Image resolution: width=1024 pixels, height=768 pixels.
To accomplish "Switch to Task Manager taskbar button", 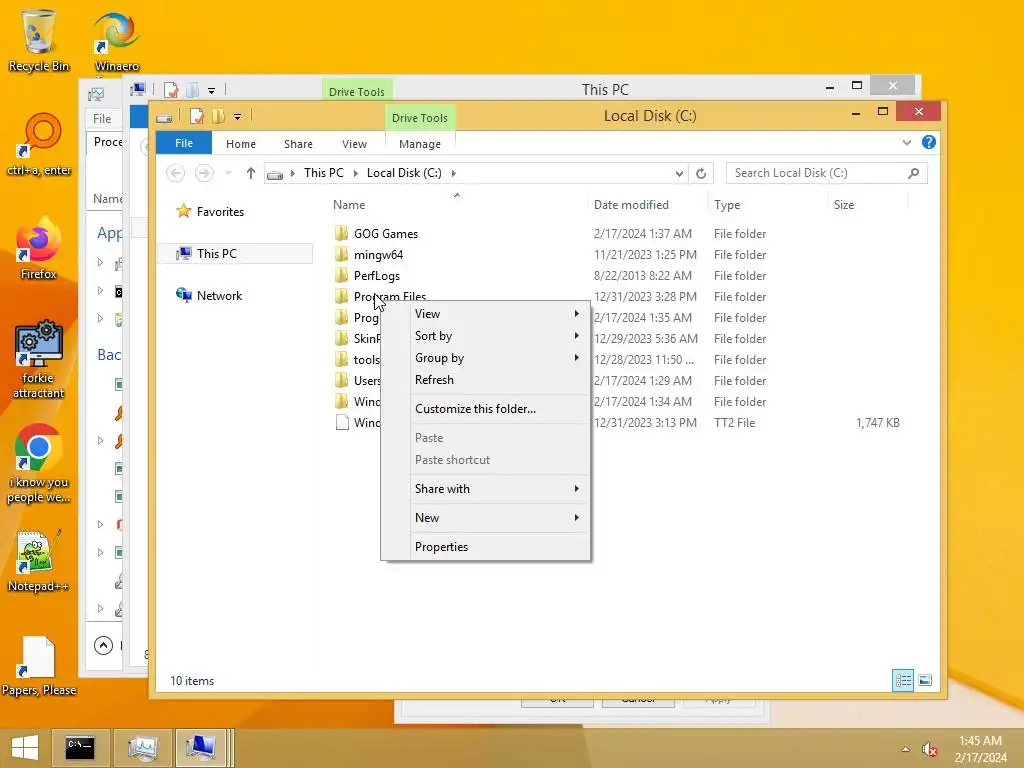I will 142,748.
